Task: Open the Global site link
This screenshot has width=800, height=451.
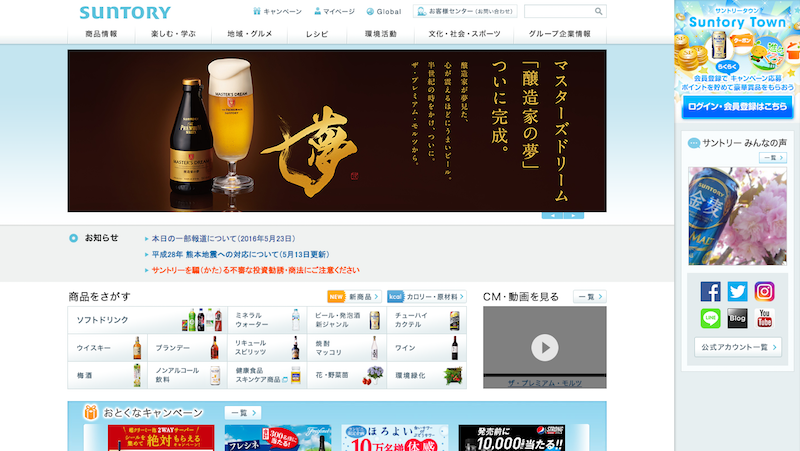Action: (x=384, y=11)
